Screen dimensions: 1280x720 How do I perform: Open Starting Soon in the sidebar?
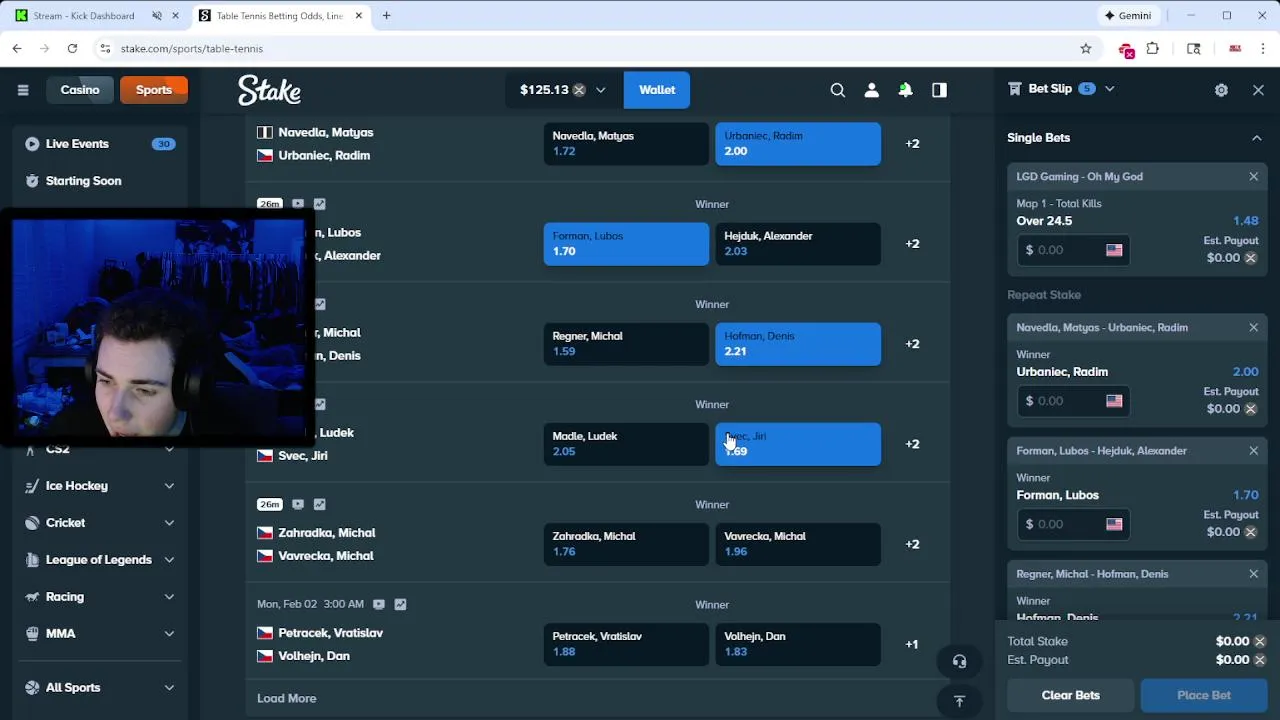100,181
